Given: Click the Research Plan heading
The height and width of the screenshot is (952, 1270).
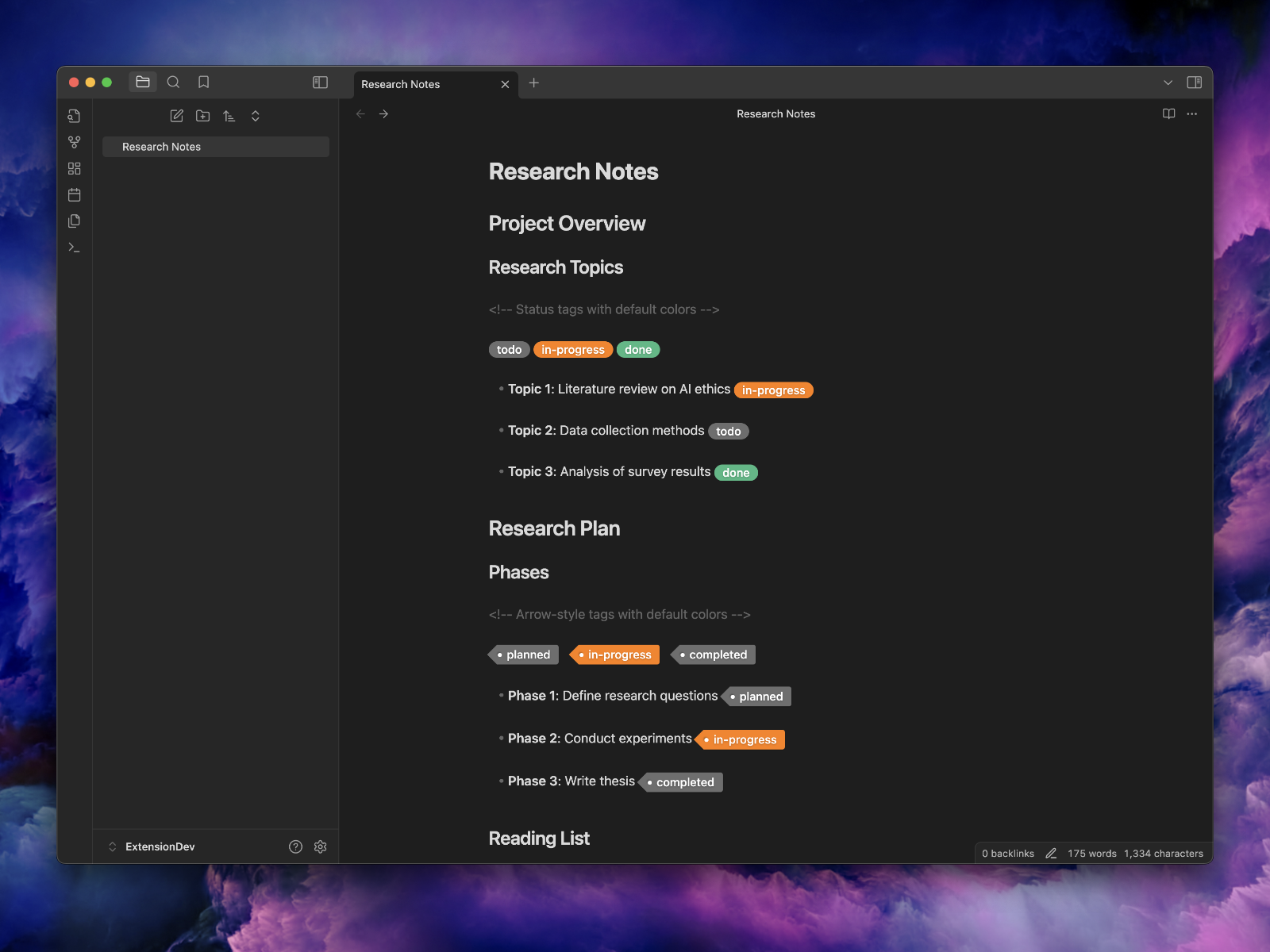Looking at the screenshot, I should pyautogui.click(x=555, y=528).
